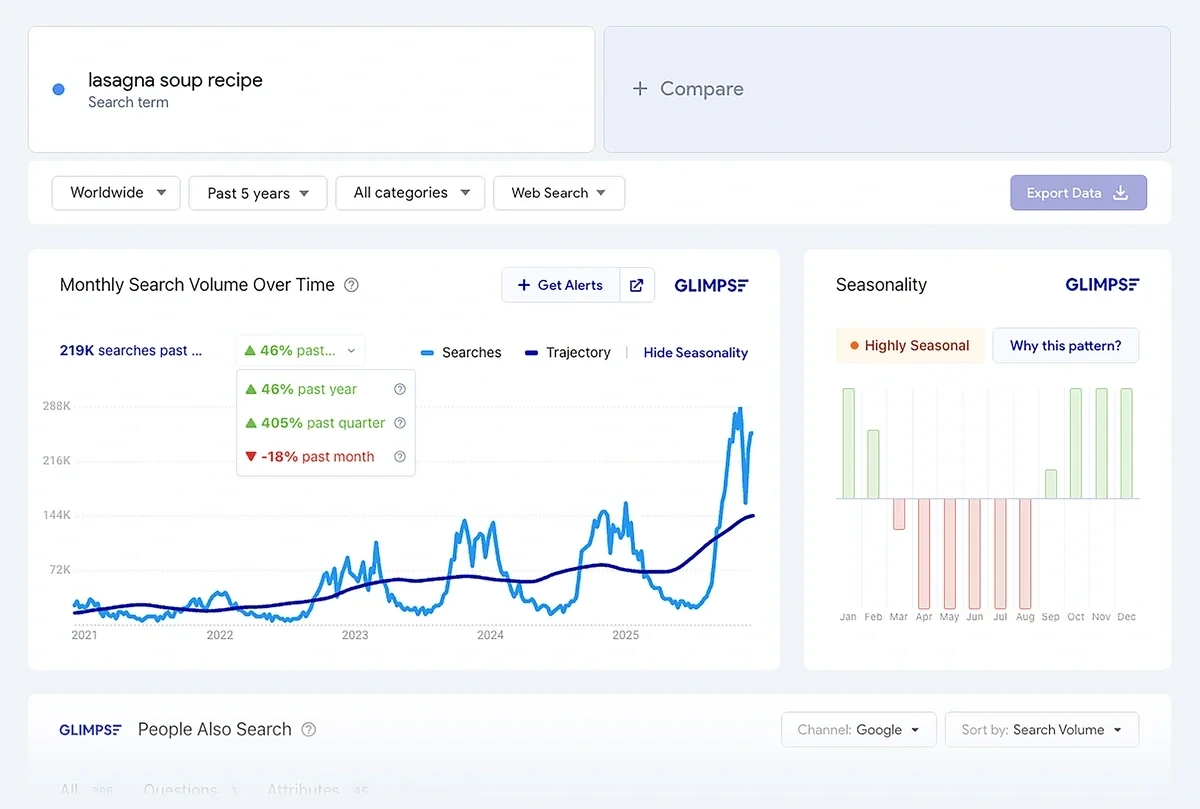The height and width of the screenshot is (809, 1200).
Task: Click the help icon beside Monthly Search Volume
Action: 351,285
